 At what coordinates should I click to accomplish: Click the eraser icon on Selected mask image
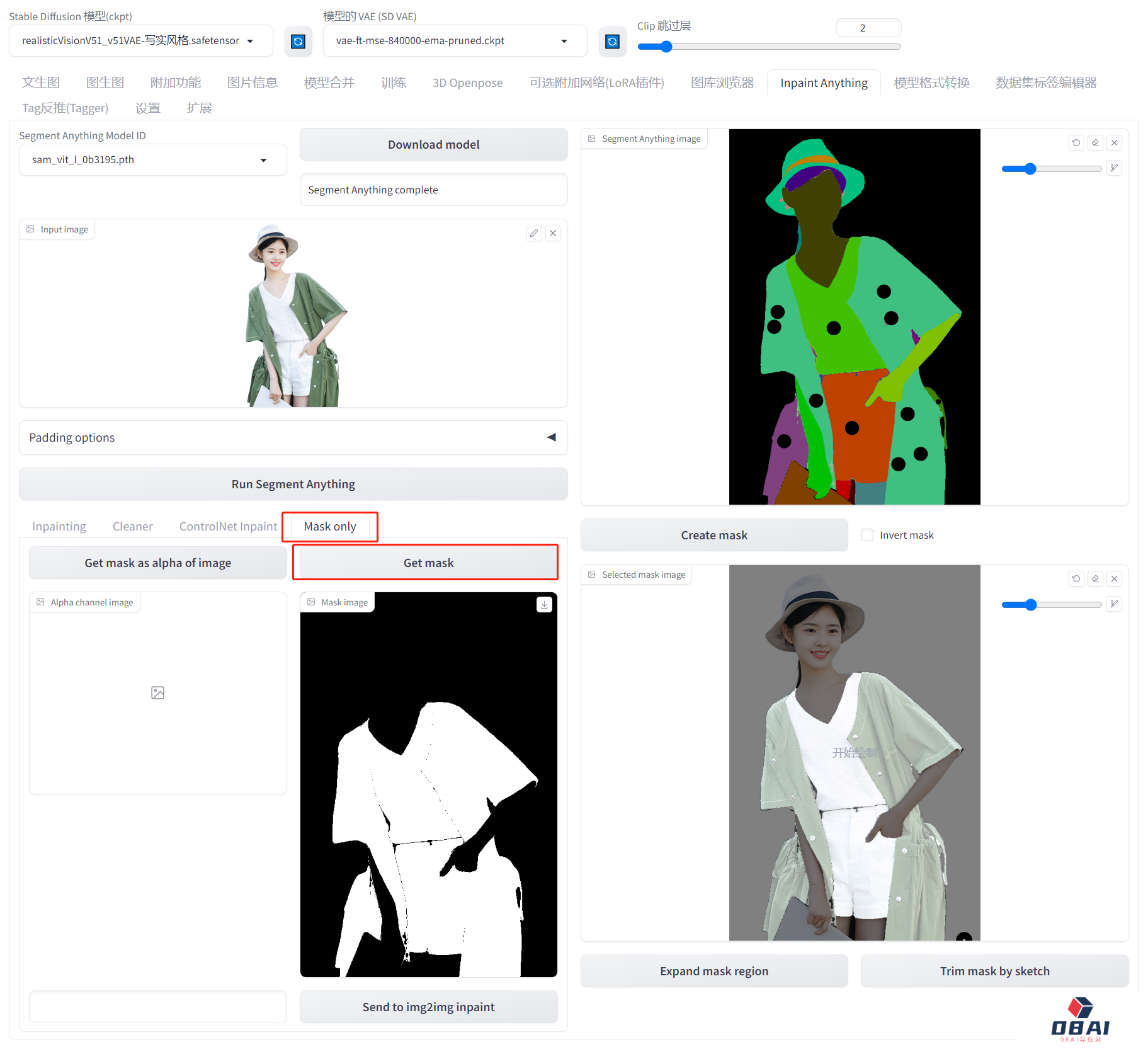tap(1095, 579)
